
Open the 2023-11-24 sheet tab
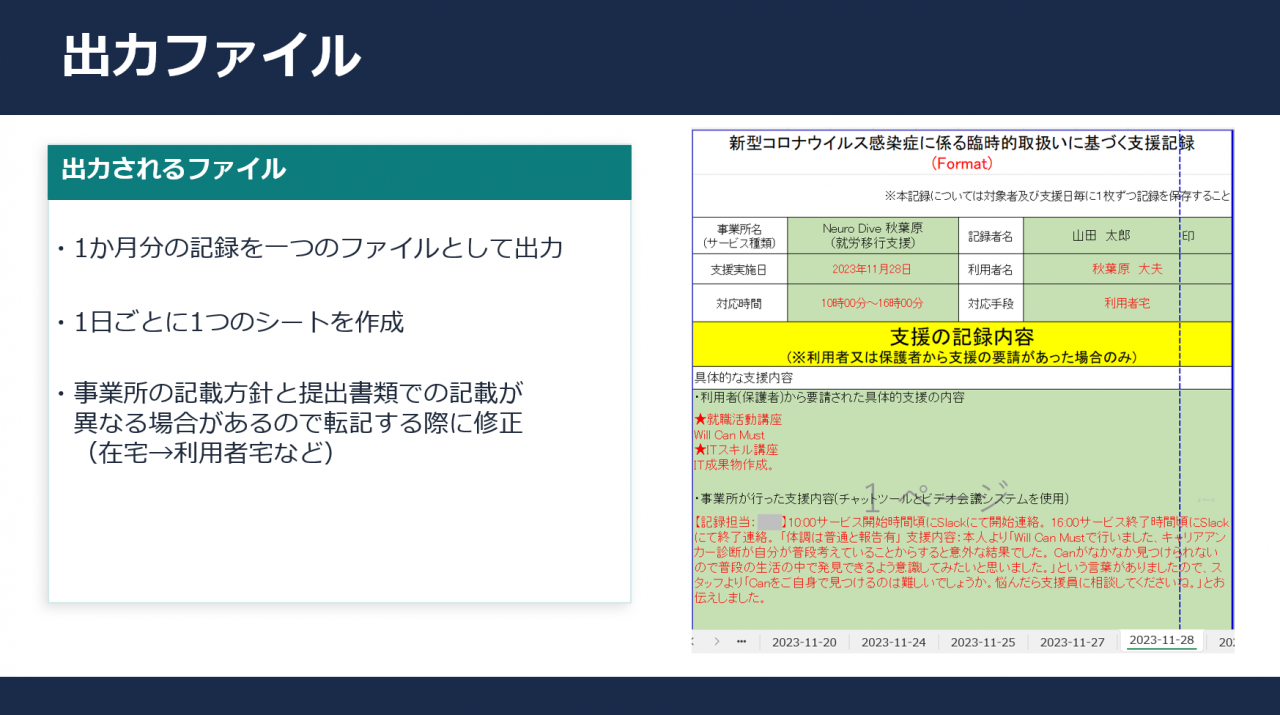[893, 642]
